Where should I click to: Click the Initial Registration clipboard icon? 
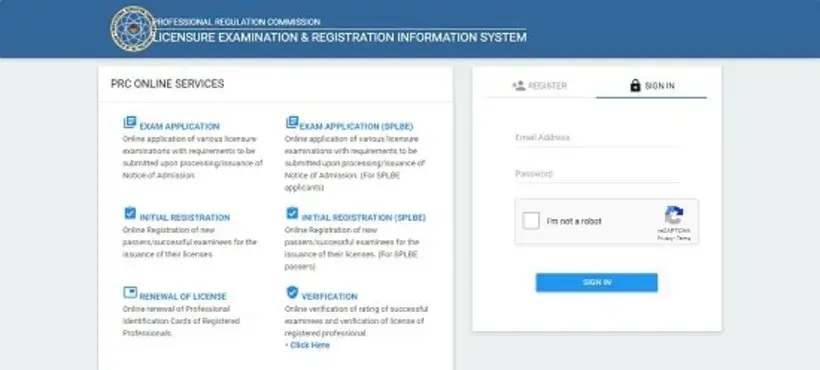click(130, 213)
